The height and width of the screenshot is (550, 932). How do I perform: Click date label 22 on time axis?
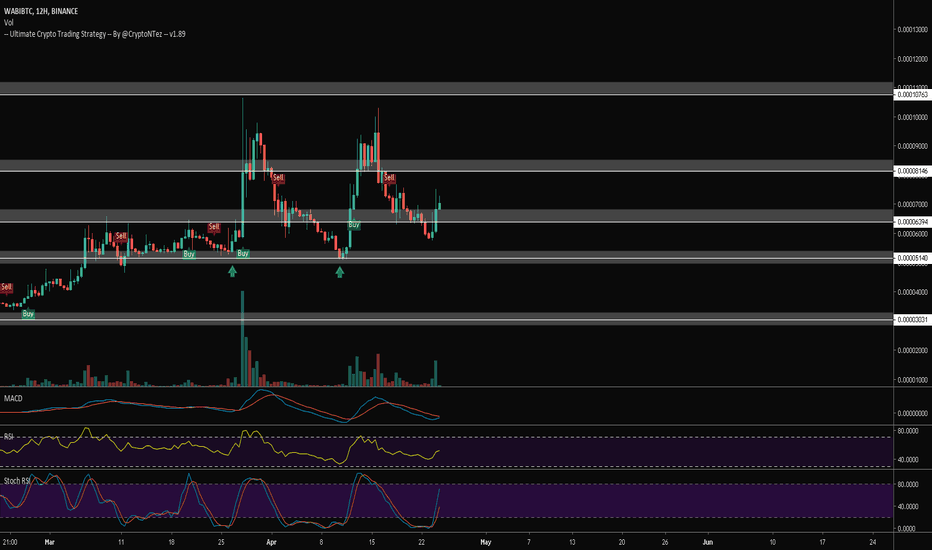point(422,542)
